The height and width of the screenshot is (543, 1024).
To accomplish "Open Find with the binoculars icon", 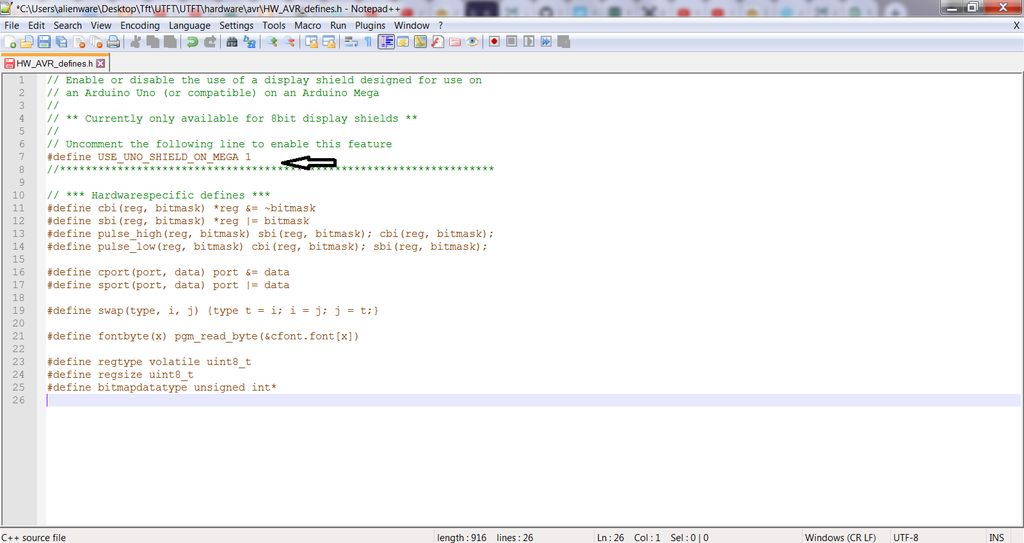I will (231, 42).
